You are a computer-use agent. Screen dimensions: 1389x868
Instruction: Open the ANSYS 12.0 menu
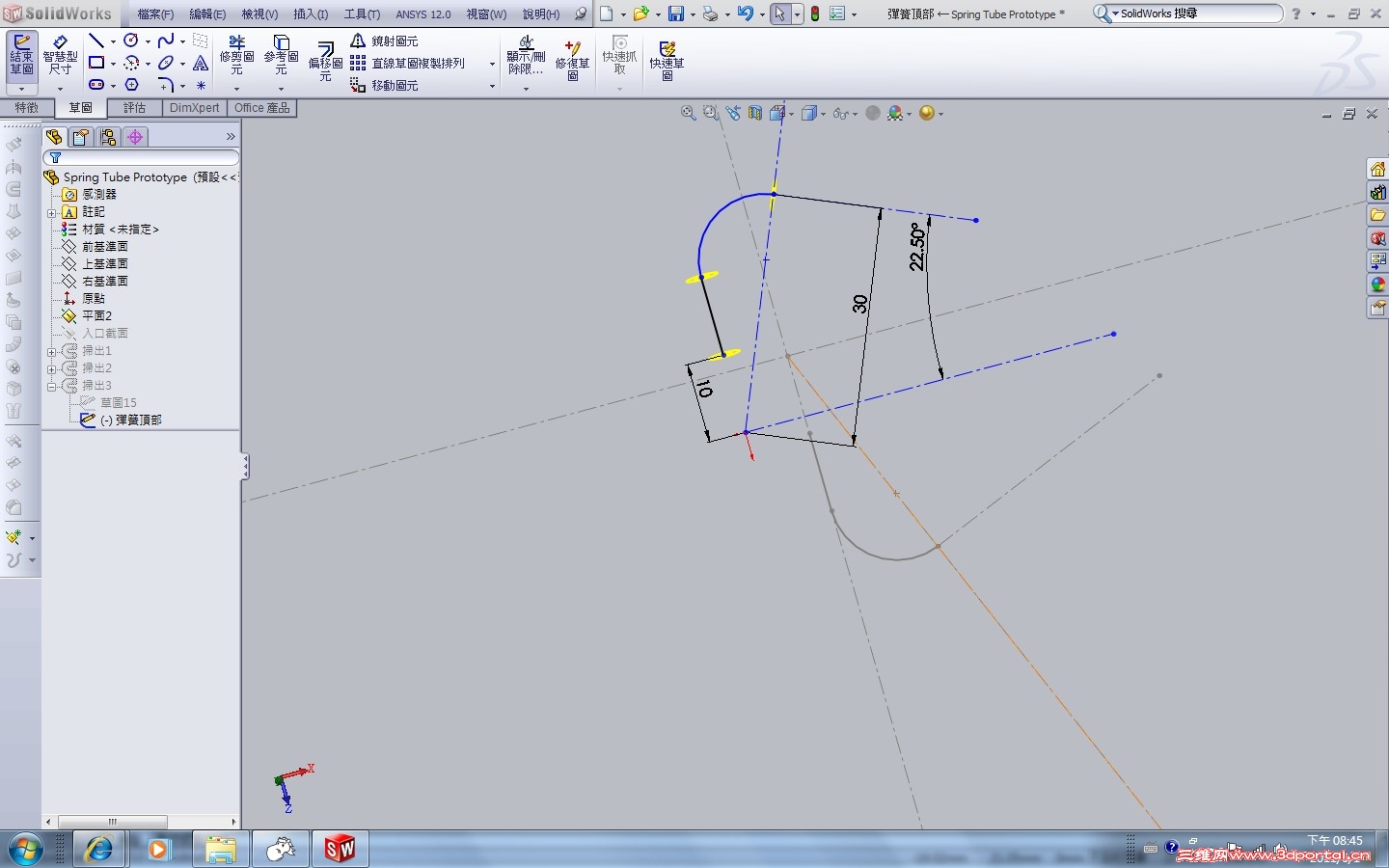tap(423, 14)
